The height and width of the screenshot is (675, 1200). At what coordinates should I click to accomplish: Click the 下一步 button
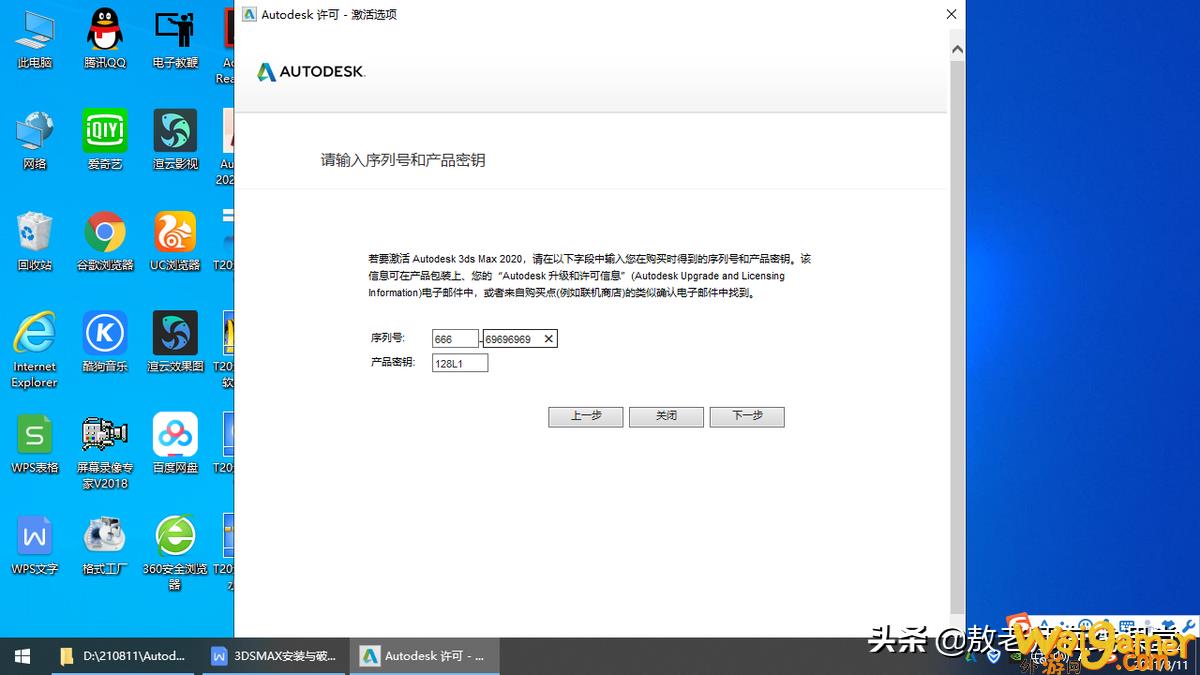(x=747, y=416)
